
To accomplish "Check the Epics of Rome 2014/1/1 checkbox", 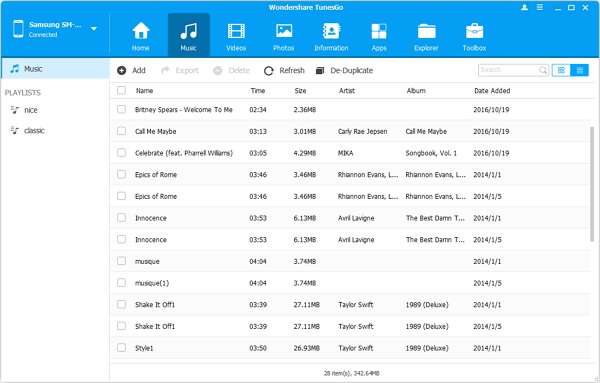I will tap(121, 174).
